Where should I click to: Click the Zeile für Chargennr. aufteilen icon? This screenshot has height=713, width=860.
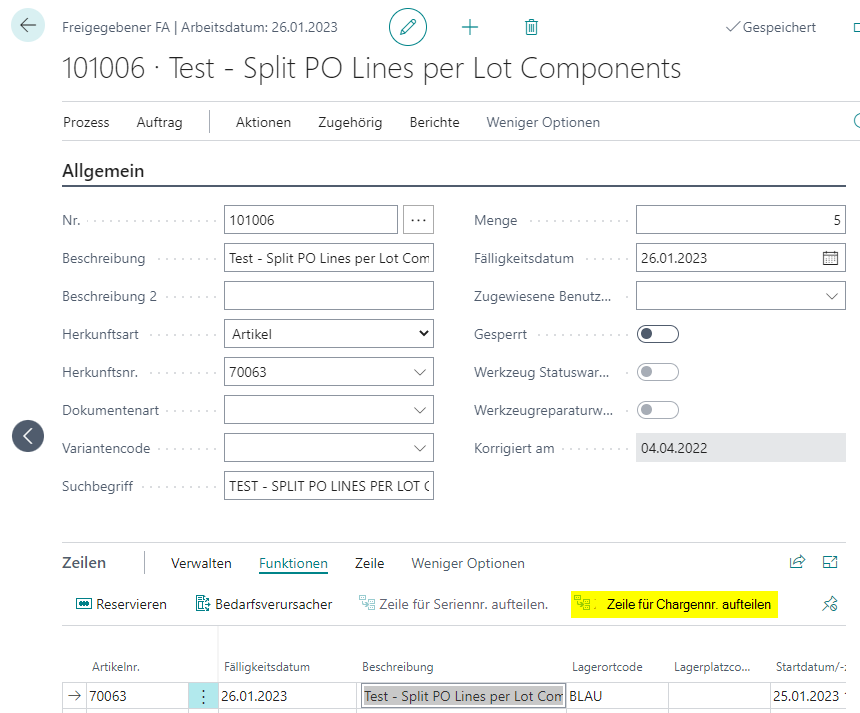(x=584, y=603)
